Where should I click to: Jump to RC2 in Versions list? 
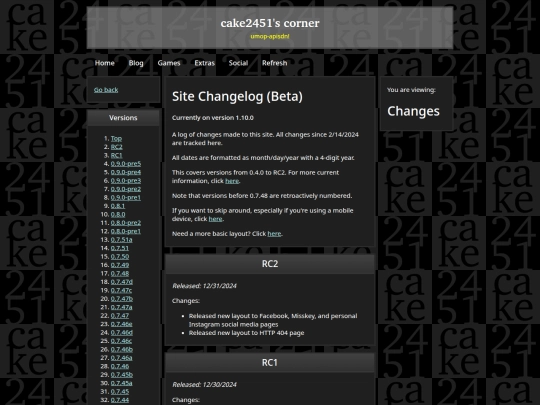pos(117,147)
